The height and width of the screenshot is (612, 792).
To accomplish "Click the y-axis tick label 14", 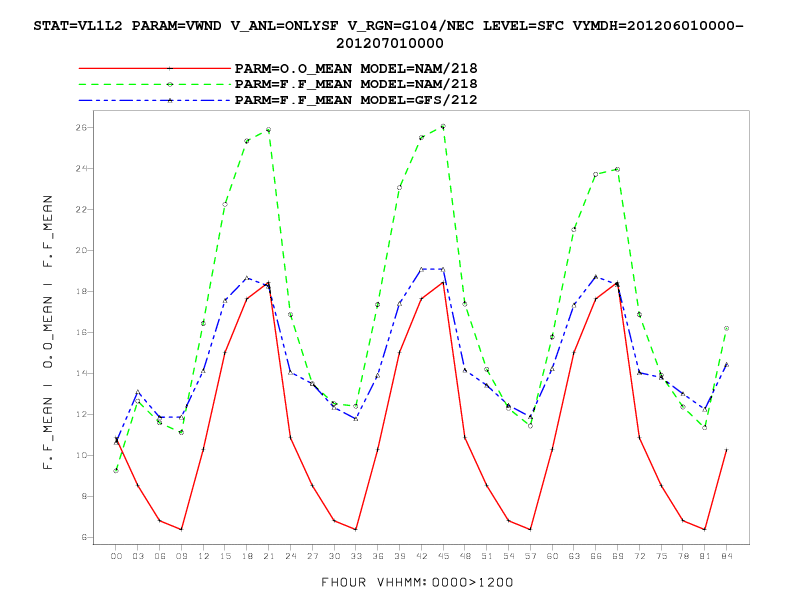I will click(x=81, y=373).
